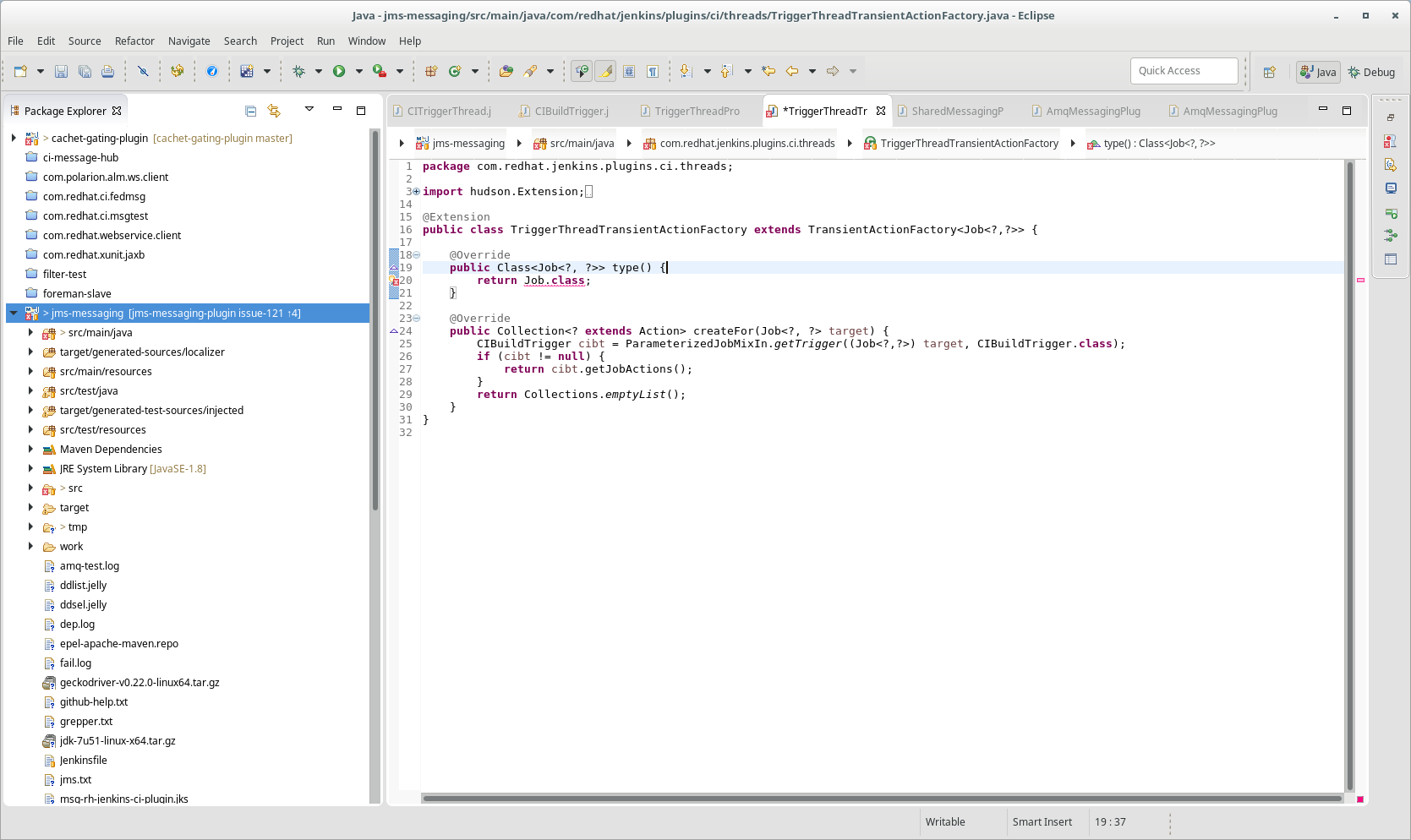Expand the folded imports at line 3
The width and height of the screenshot is (1411, 840).
click(x=416, y=192)
